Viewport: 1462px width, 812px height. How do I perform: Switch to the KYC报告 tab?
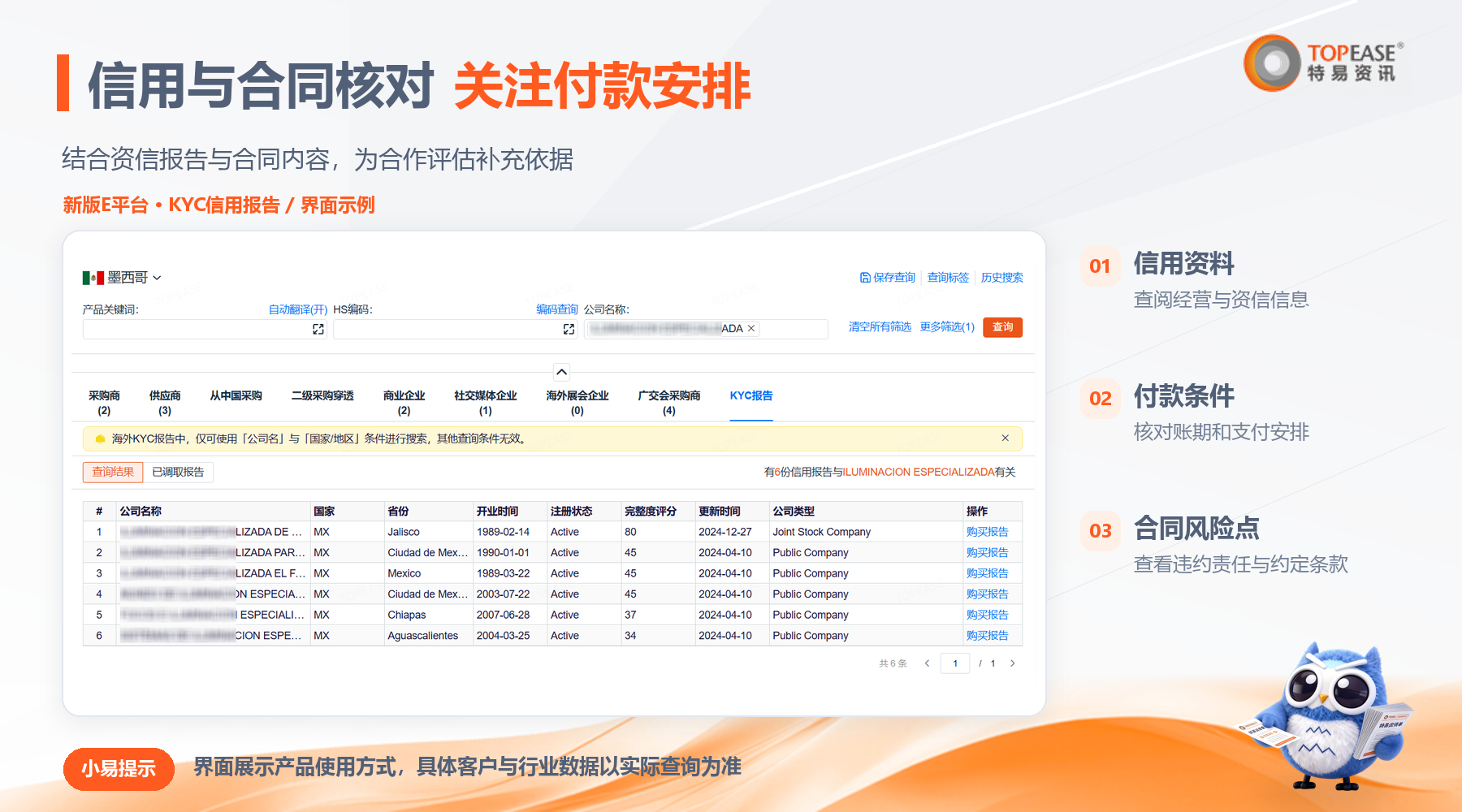click(x=751, y=396)
